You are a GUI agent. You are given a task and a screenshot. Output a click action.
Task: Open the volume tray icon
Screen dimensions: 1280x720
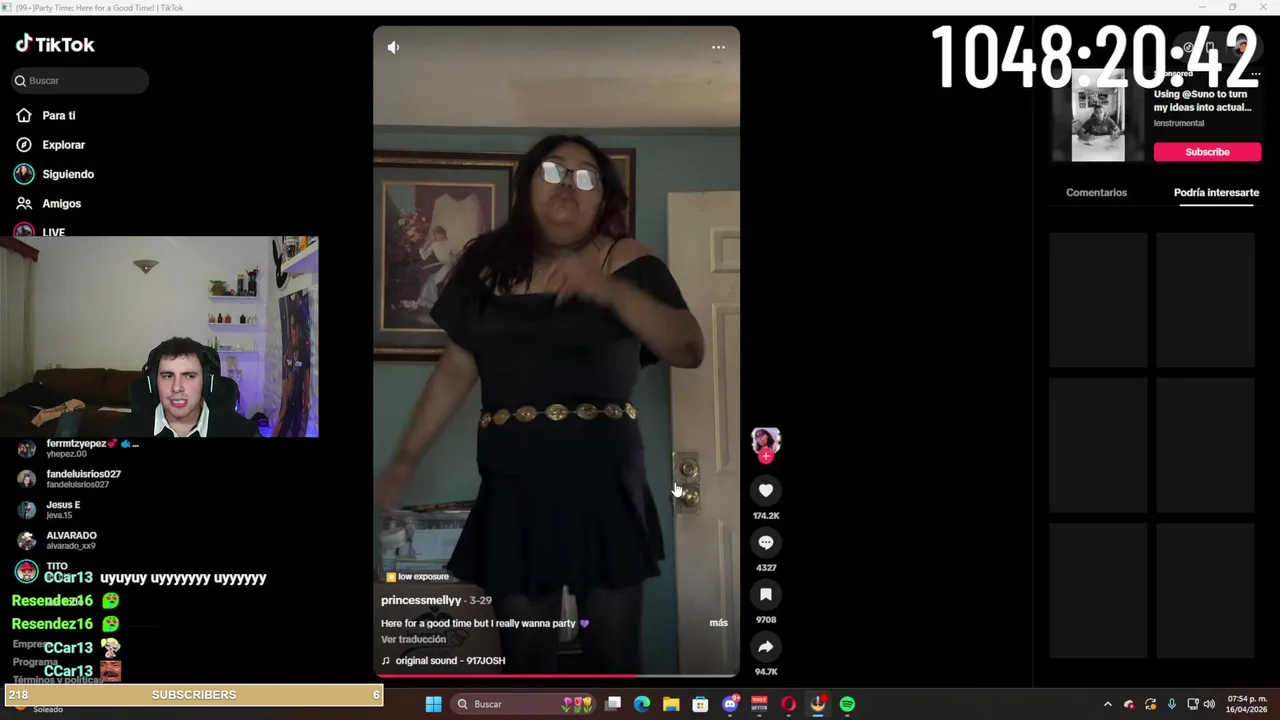[x=1209, y=704]
